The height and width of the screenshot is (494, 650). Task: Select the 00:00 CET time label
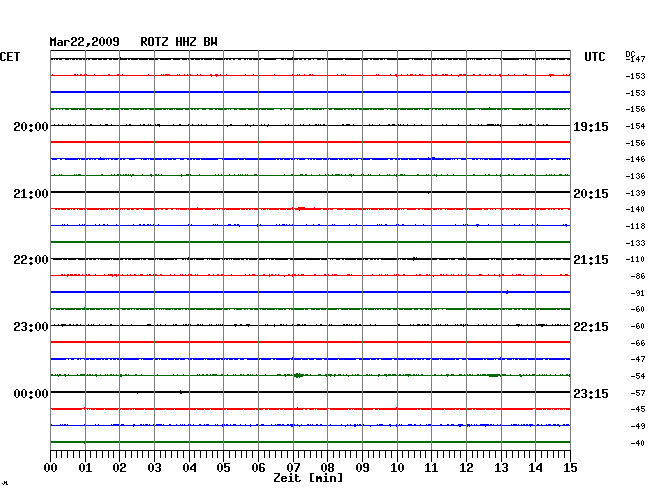tap(31, 393)
